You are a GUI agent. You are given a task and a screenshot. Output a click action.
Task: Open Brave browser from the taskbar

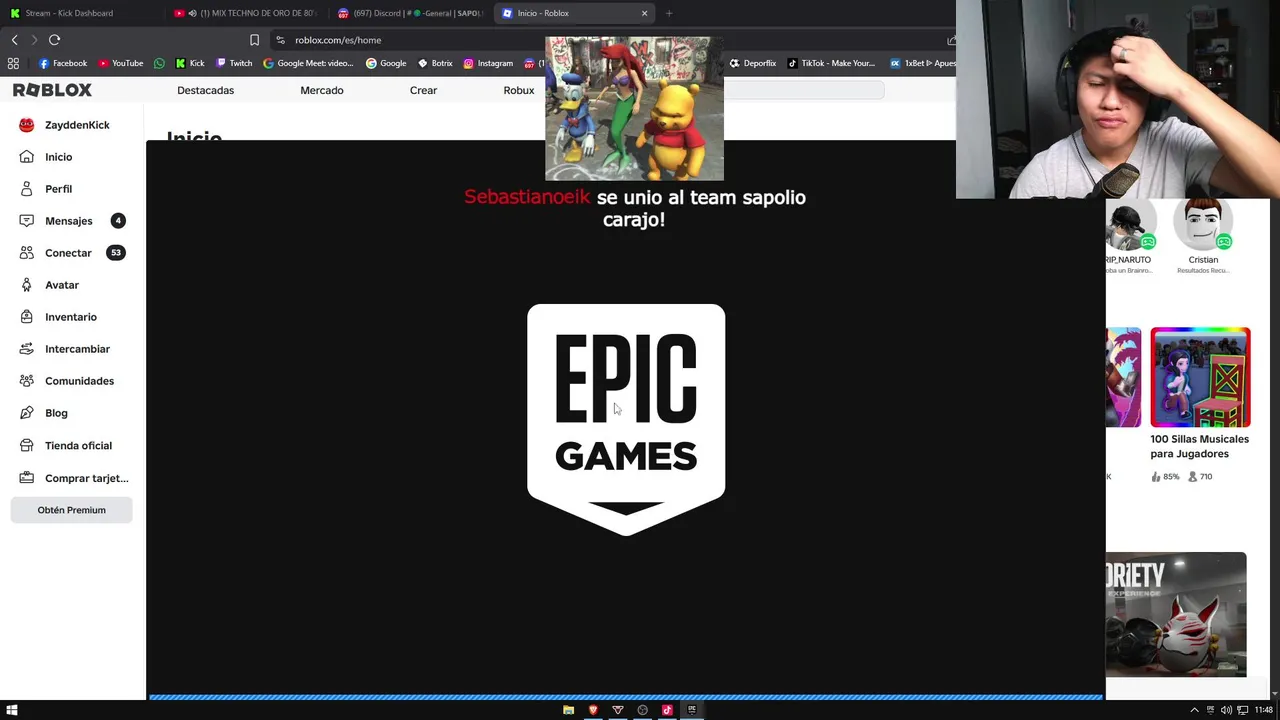(x=593, y=710)
